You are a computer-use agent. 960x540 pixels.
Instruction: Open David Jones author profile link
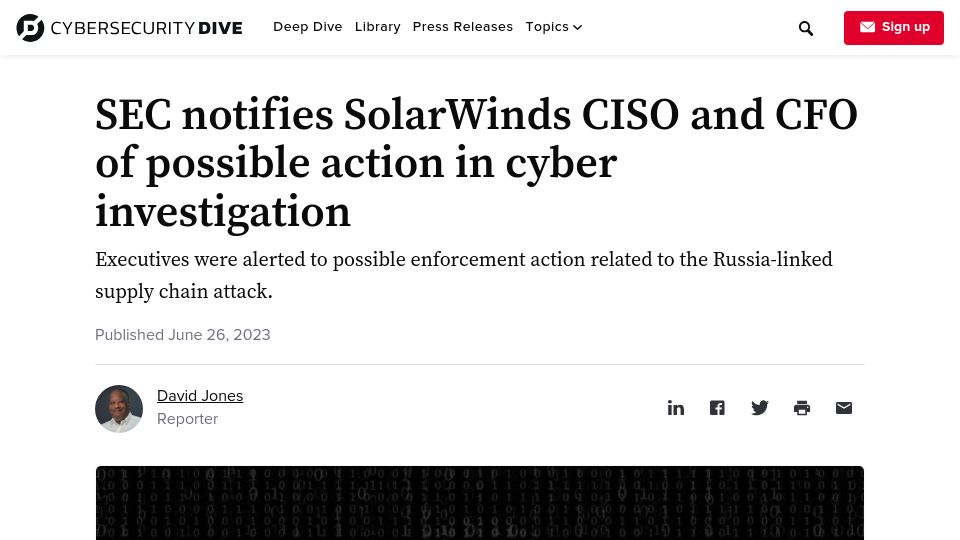coord(200,396)
